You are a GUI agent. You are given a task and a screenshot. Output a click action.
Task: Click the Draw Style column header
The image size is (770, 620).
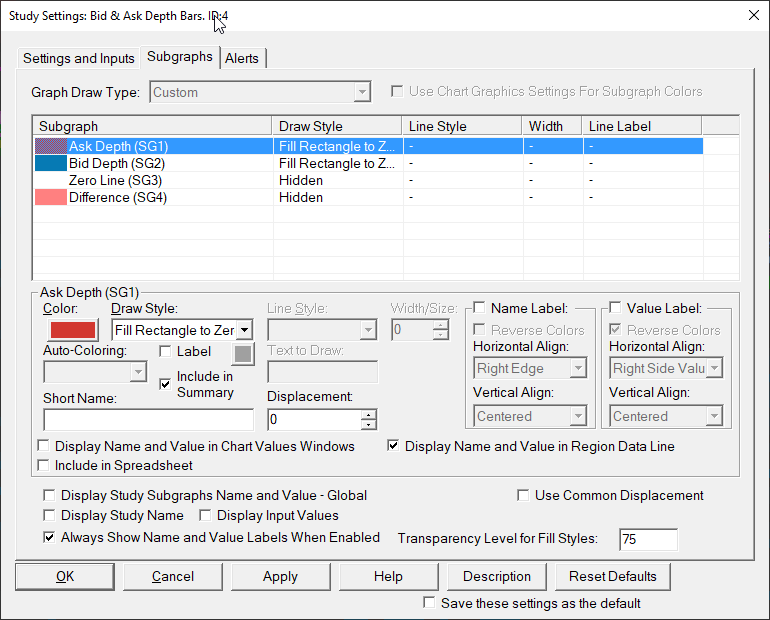(x=337, y=126)
